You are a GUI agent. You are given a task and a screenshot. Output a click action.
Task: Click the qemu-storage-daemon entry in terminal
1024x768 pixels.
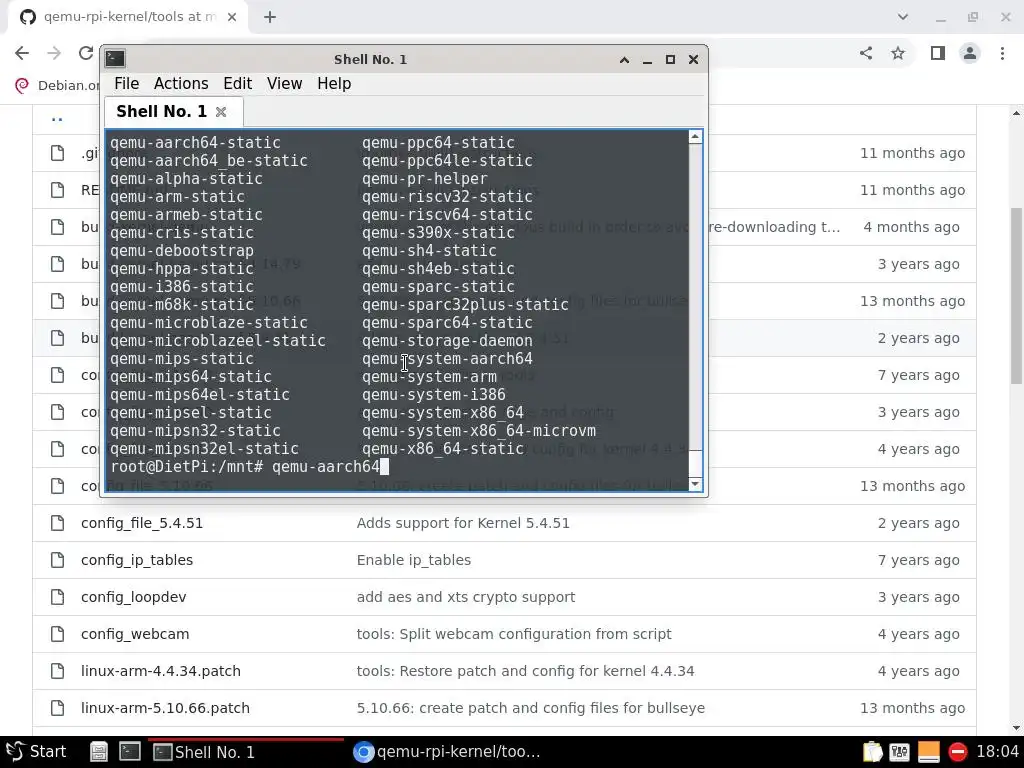pos(447,341)
